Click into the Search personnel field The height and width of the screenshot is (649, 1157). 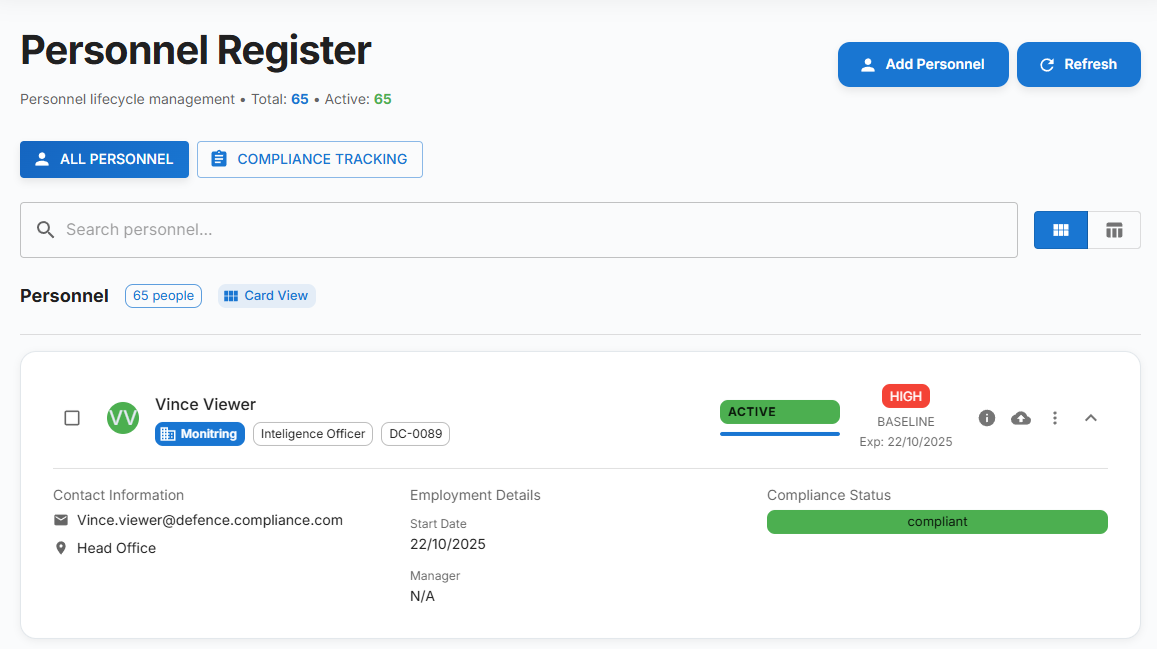coord(530,230)
